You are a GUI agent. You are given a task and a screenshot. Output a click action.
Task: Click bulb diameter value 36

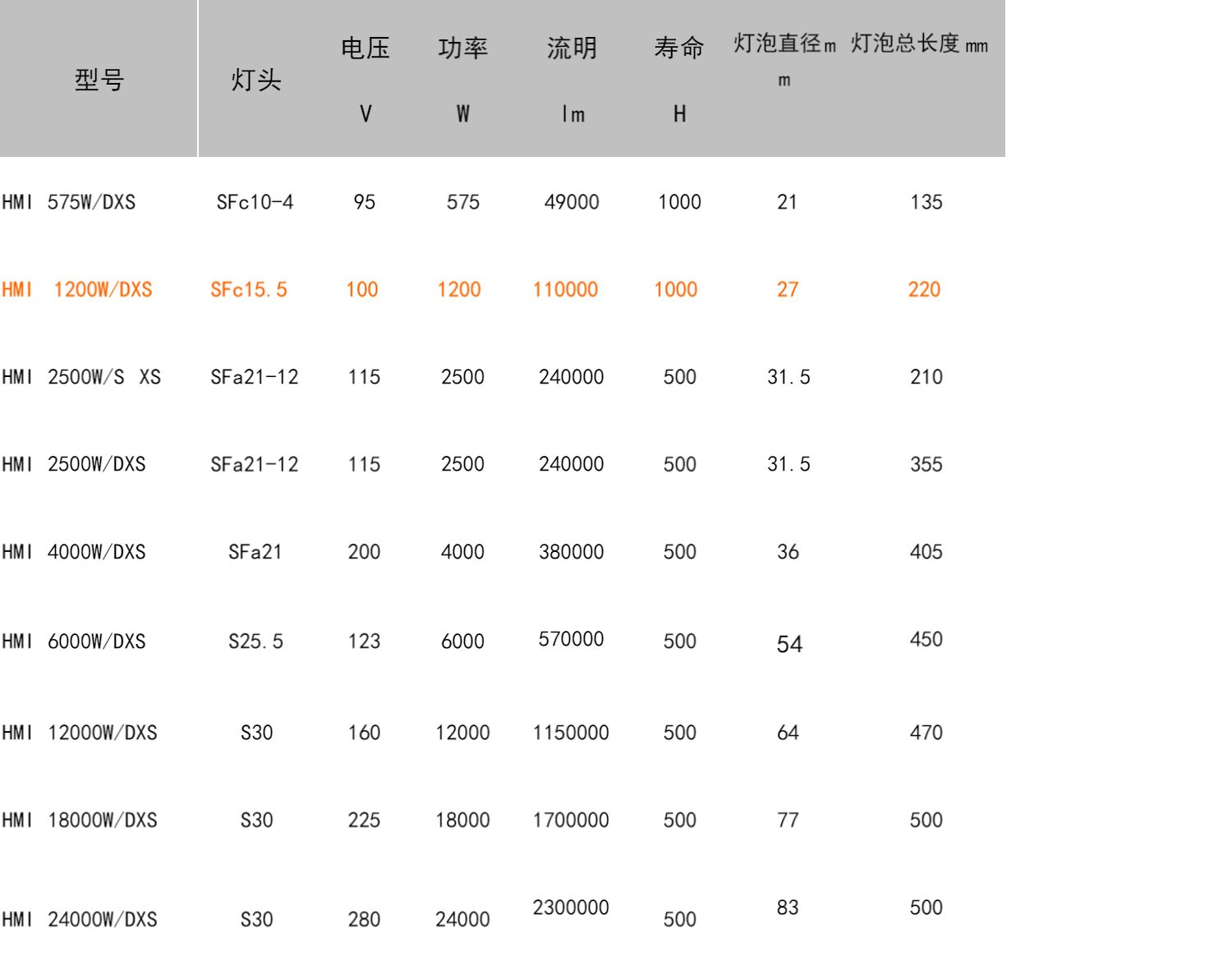(x=788, y=552)
